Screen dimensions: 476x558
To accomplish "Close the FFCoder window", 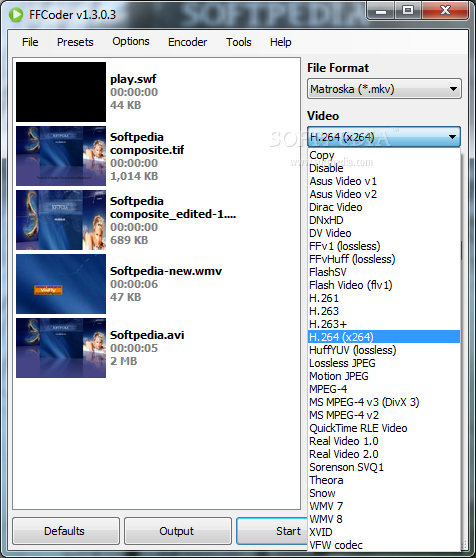I will pos(445,11).
